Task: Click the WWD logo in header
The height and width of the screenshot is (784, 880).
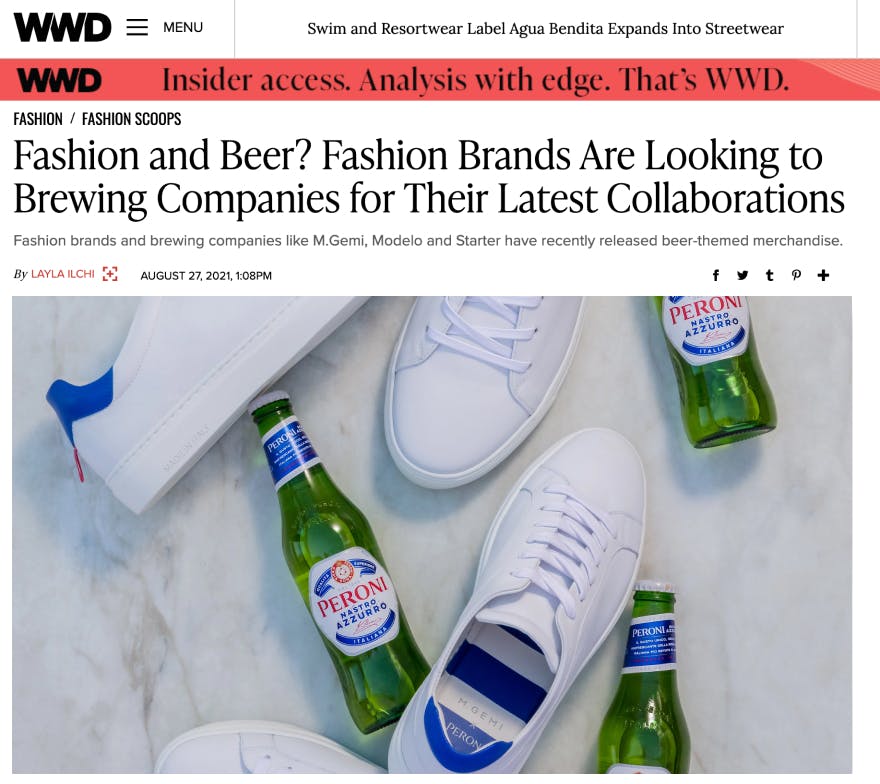Action: [62, 27]
